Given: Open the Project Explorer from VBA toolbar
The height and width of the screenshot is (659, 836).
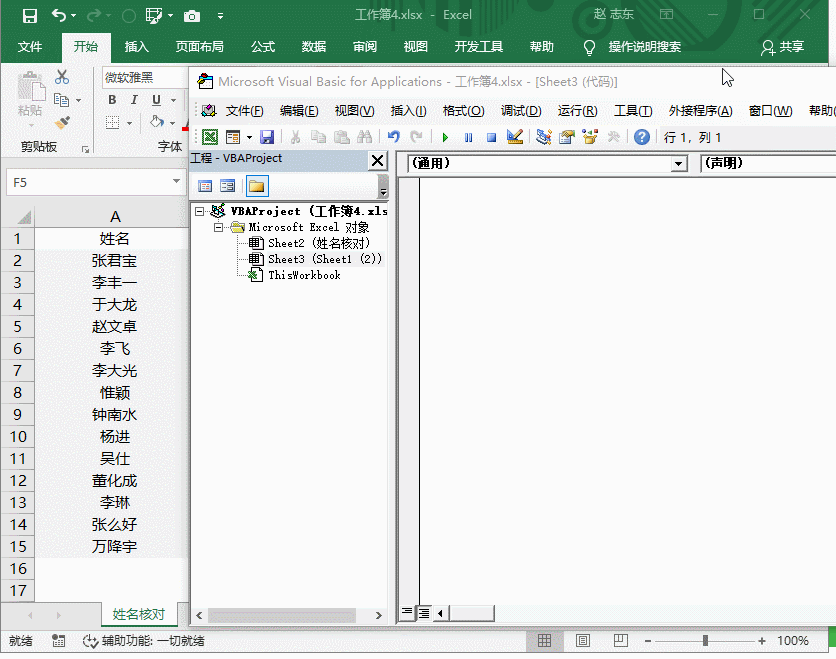Looking at the screenshot, I should (544, 137).
